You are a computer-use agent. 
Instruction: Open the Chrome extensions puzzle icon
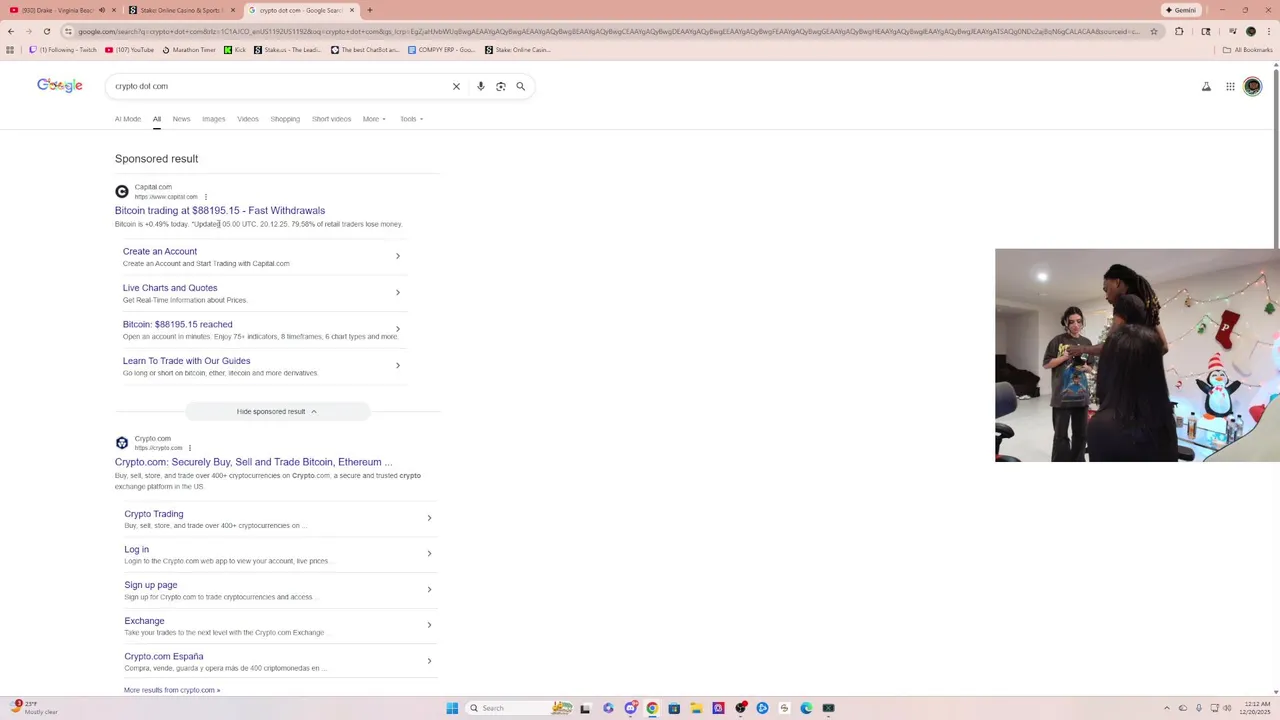pyautogui.click(x=1179, y=31)
